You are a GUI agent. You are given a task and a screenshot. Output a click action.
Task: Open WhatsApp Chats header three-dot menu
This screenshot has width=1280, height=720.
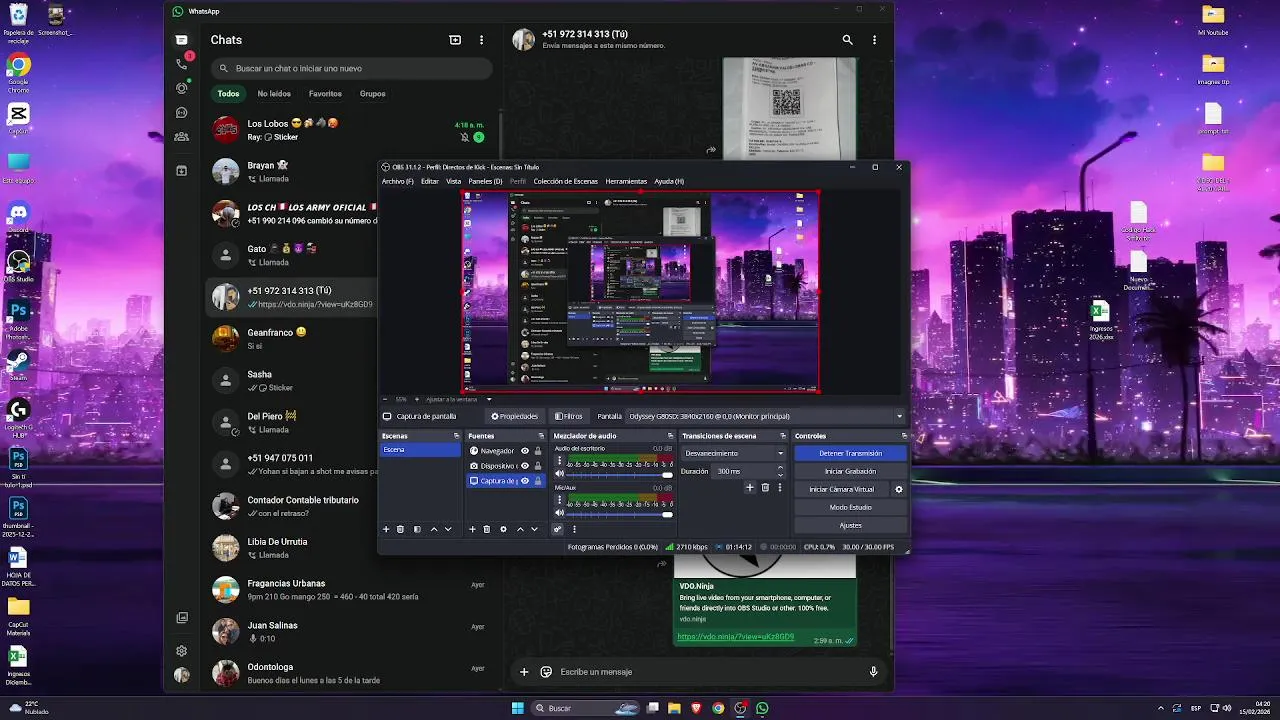pyautogui.click(x=481, y=40)
